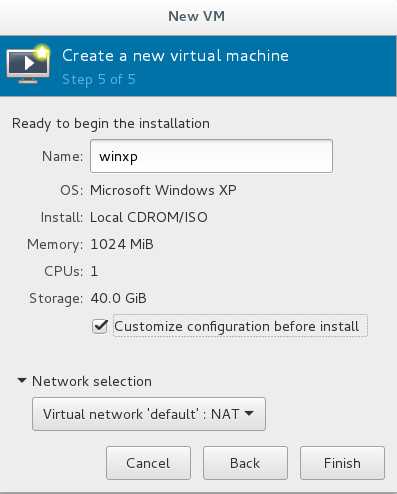The height and width of the screenshot is (494, 397).
Task: Click the Customize configuration before install label
Action: pos(236,326)
